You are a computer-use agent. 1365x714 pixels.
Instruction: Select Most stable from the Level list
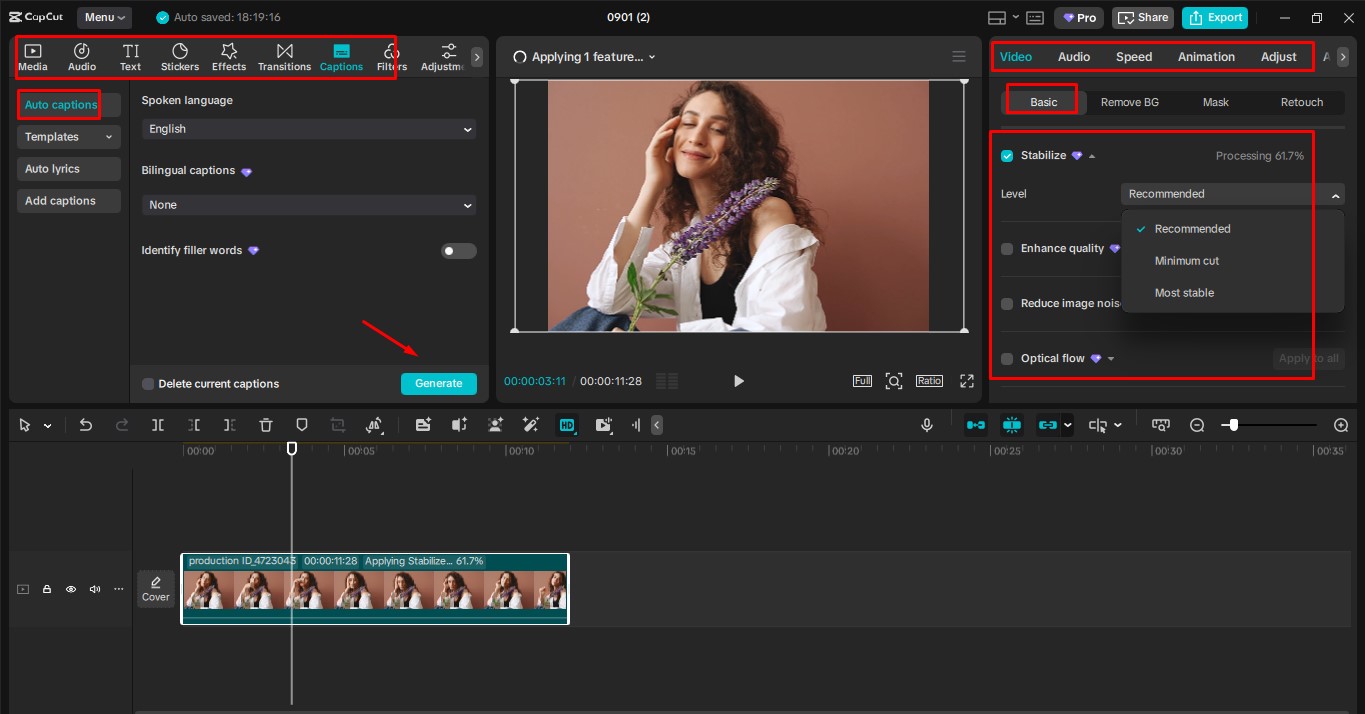(1184, 292)
